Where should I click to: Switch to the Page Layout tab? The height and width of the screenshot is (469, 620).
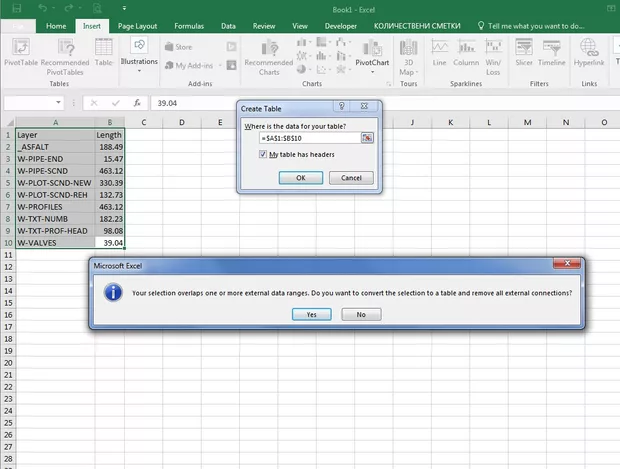137,24
